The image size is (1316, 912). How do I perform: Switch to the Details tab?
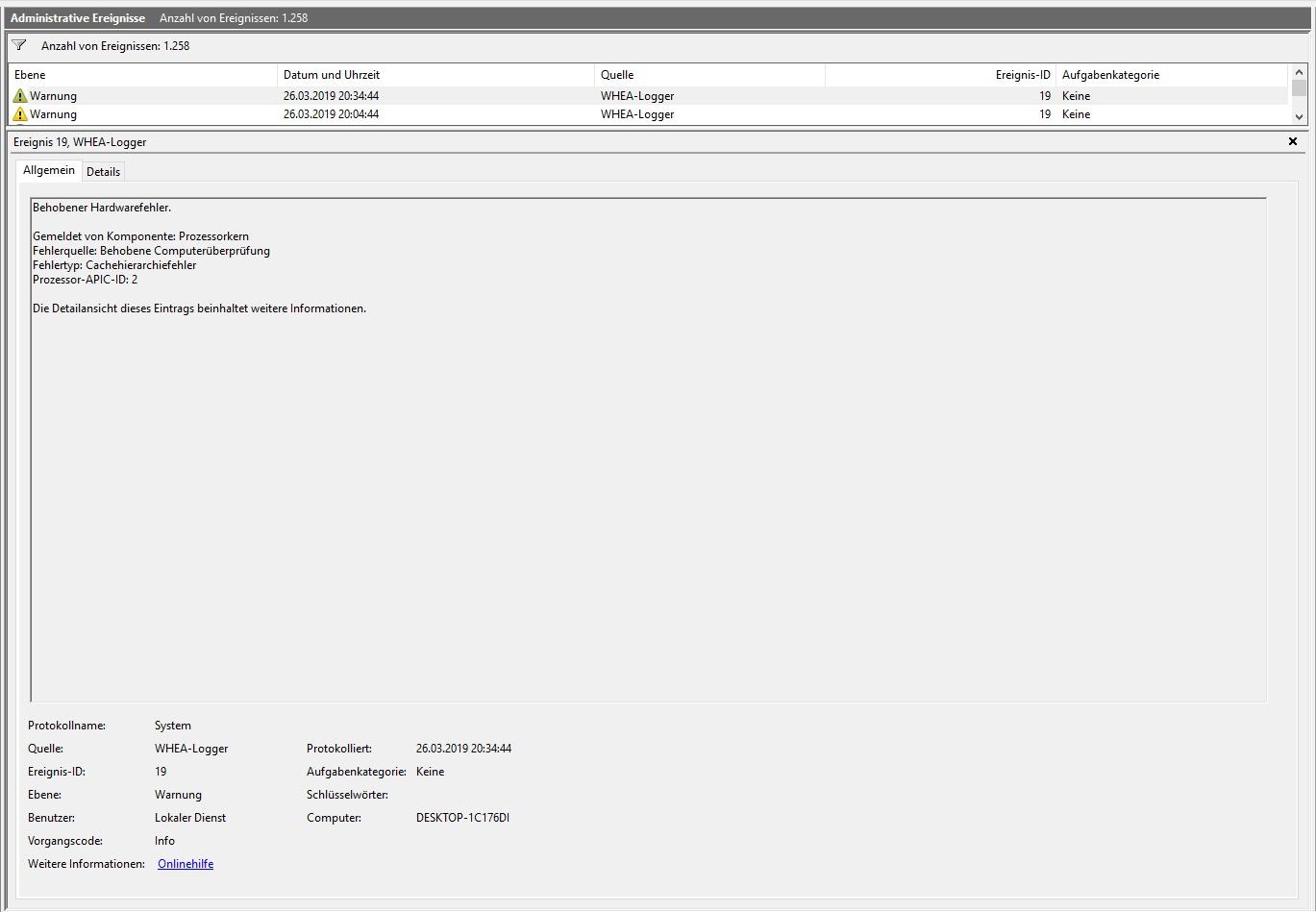pos(103,172)
